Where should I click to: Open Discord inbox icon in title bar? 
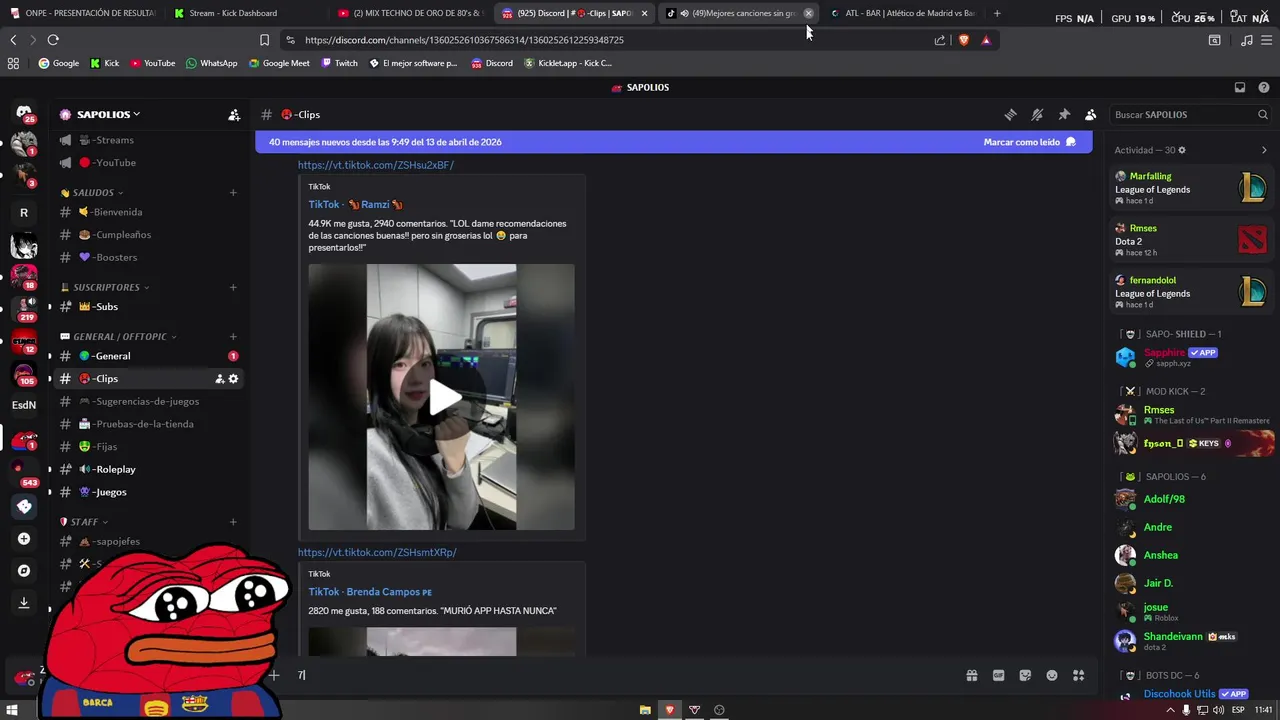pos(1240,87)
